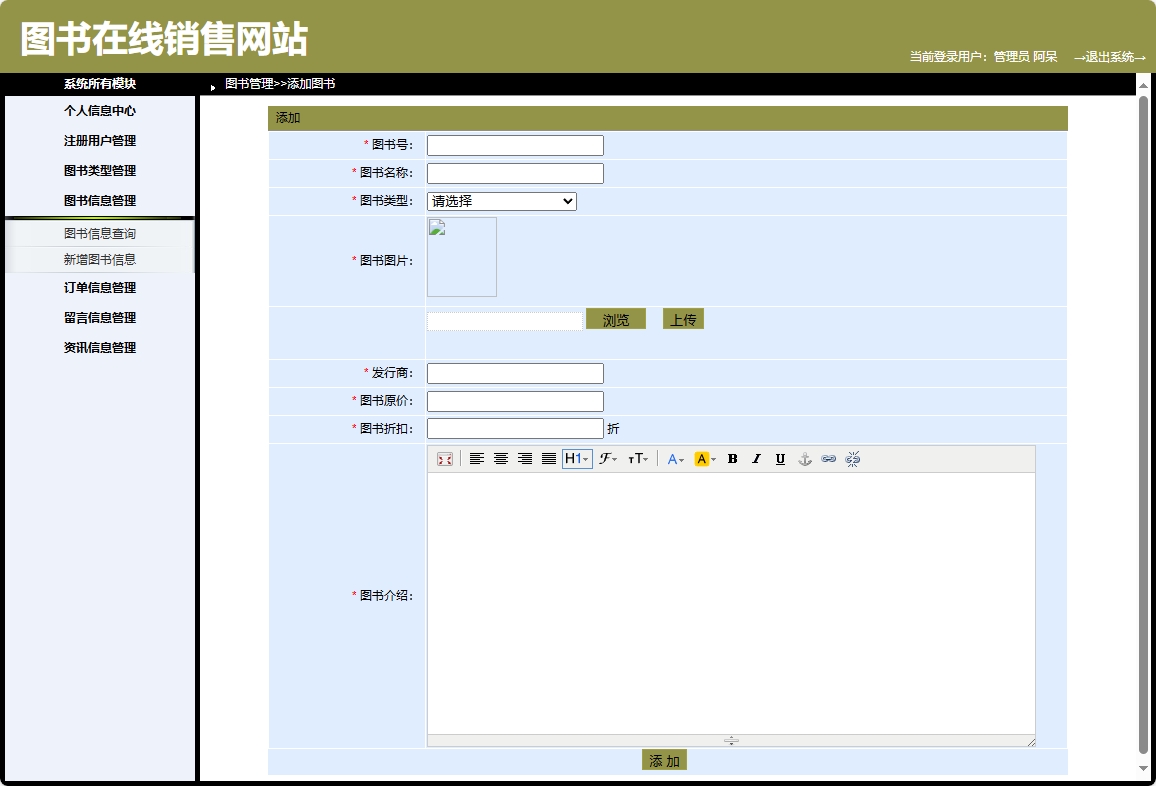The width and height of the screenshot is (1156, 786).
Task: Click the 添加 submit button
Action: click(x=663, y=759)
